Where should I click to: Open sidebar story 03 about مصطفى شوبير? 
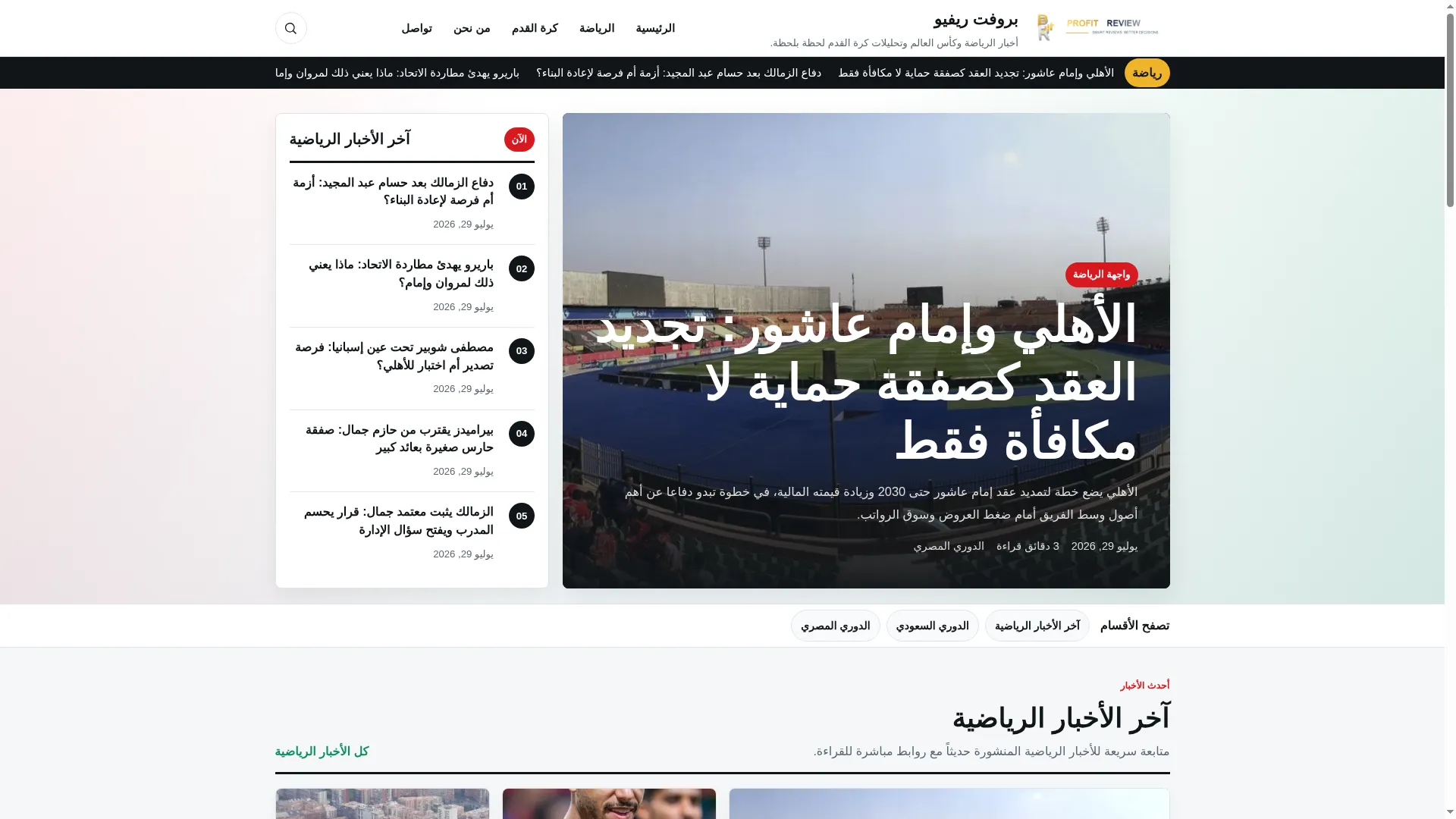point(394,356)
